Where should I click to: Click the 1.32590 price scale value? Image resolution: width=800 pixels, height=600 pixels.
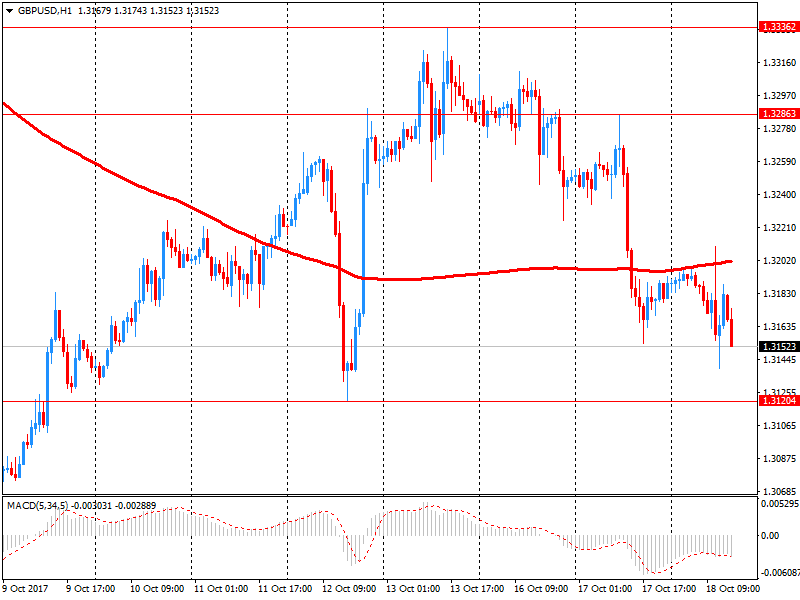780,162
